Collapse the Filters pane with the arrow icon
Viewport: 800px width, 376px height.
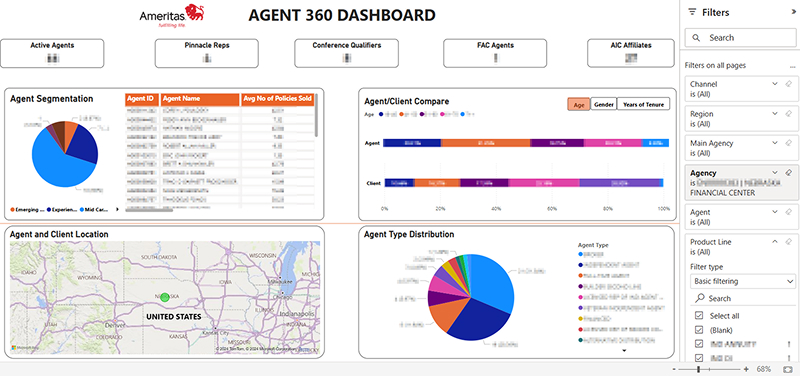click(792, 12)
